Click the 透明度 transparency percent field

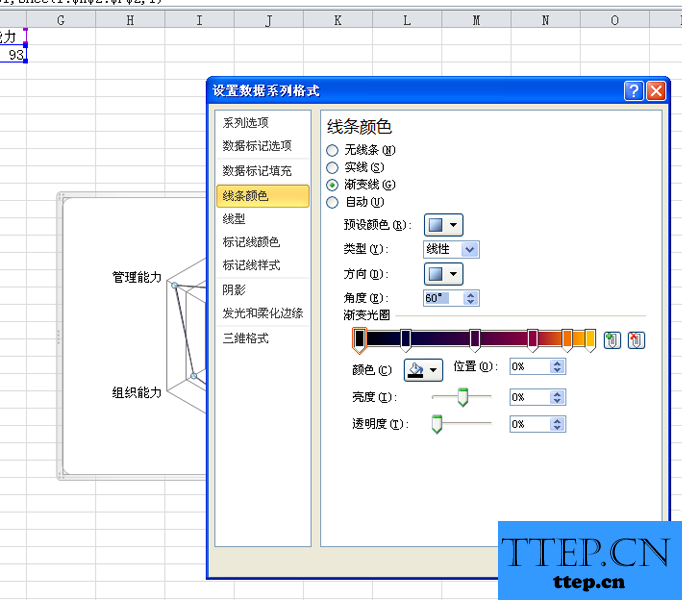pos(530,424)
